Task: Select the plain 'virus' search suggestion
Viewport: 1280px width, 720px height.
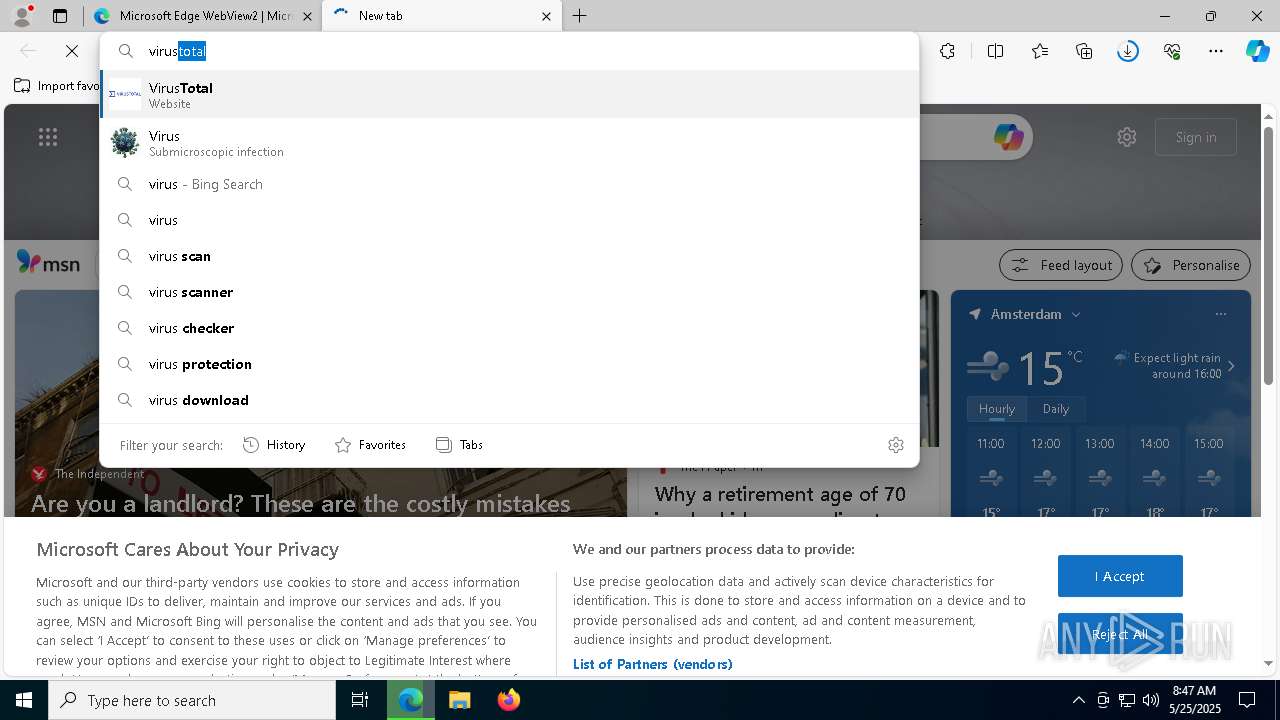Action: click(x=509, y=220)
